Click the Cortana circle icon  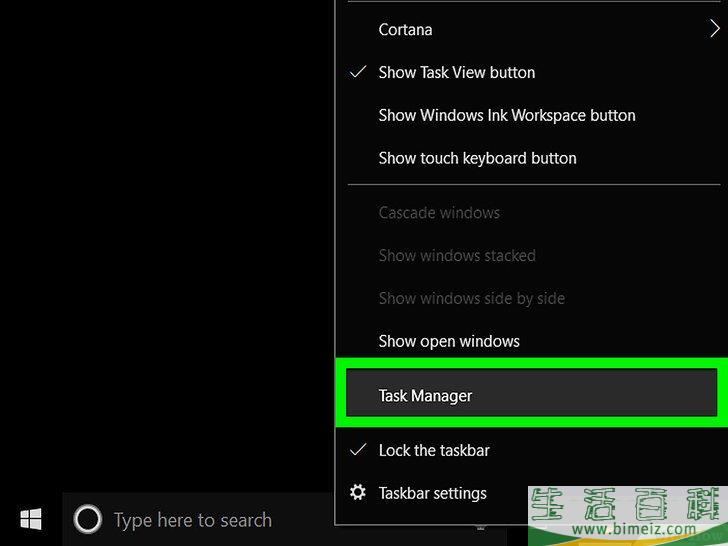click(x=87, y=519)
